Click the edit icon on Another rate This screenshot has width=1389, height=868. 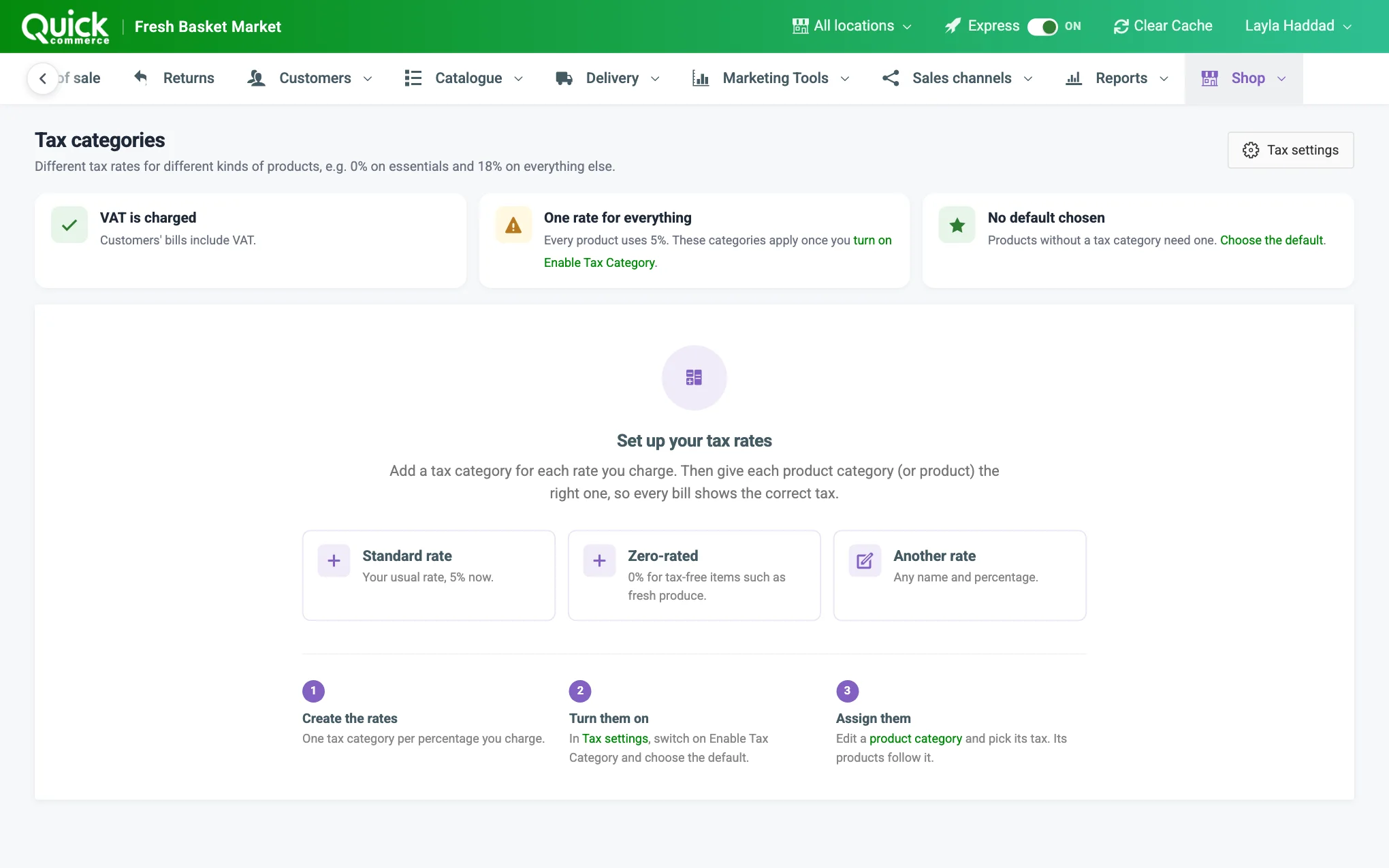tap(865, 561)
